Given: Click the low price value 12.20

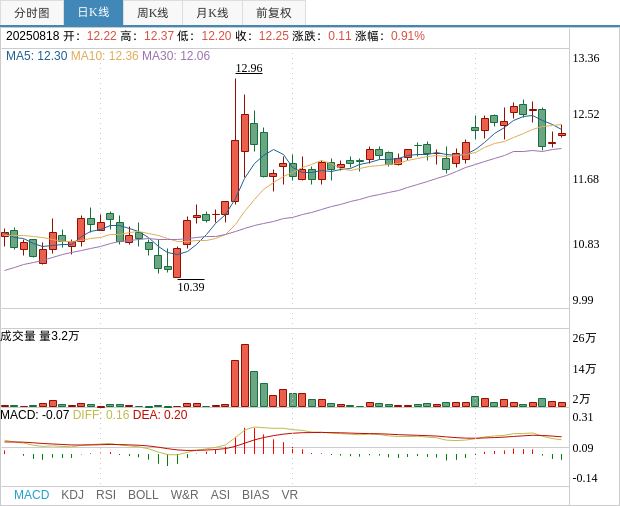Looking at the screenshot, I should click(x=216, y=36).
